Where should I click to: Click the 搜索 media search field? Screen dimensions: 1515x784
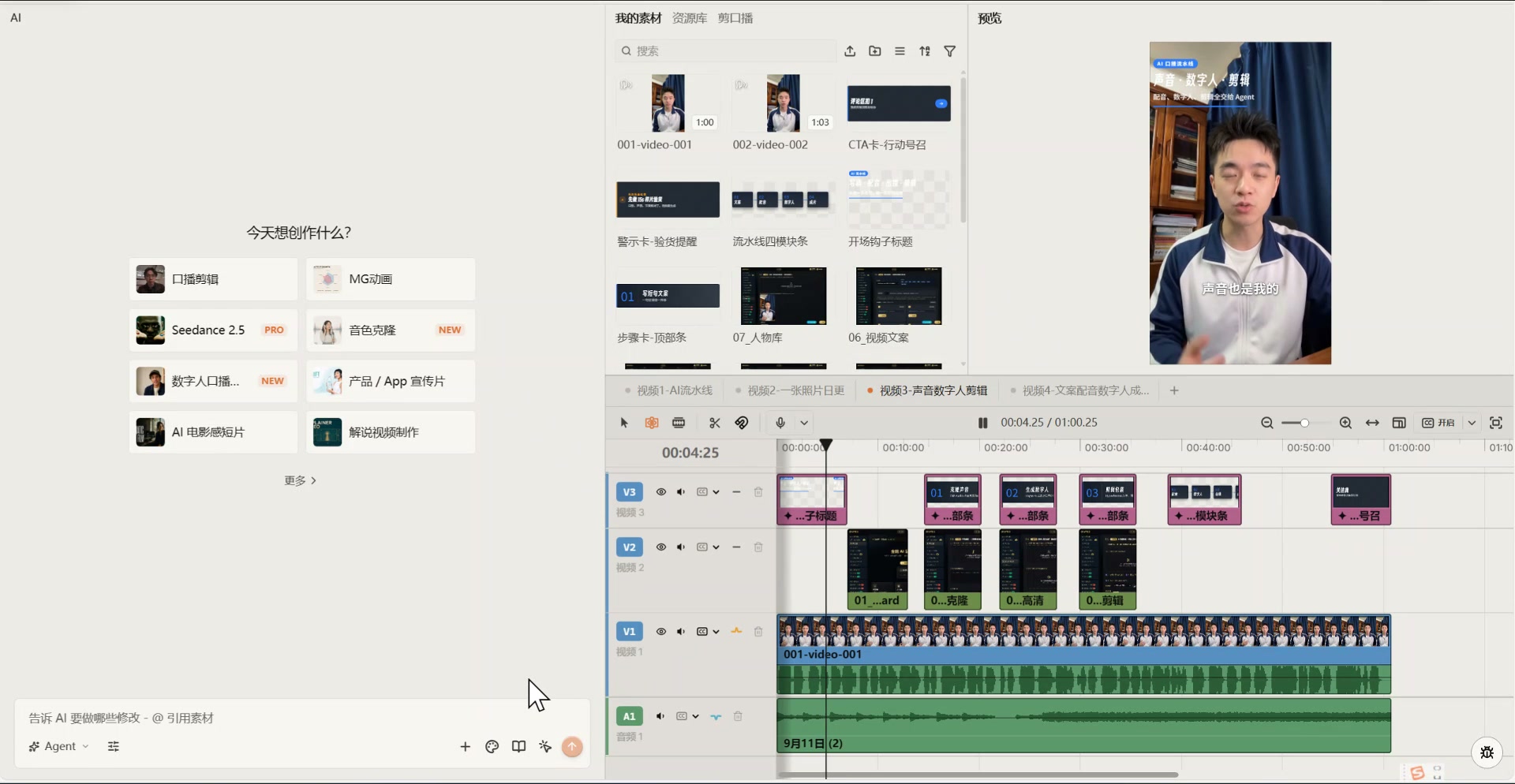(725, 51)
